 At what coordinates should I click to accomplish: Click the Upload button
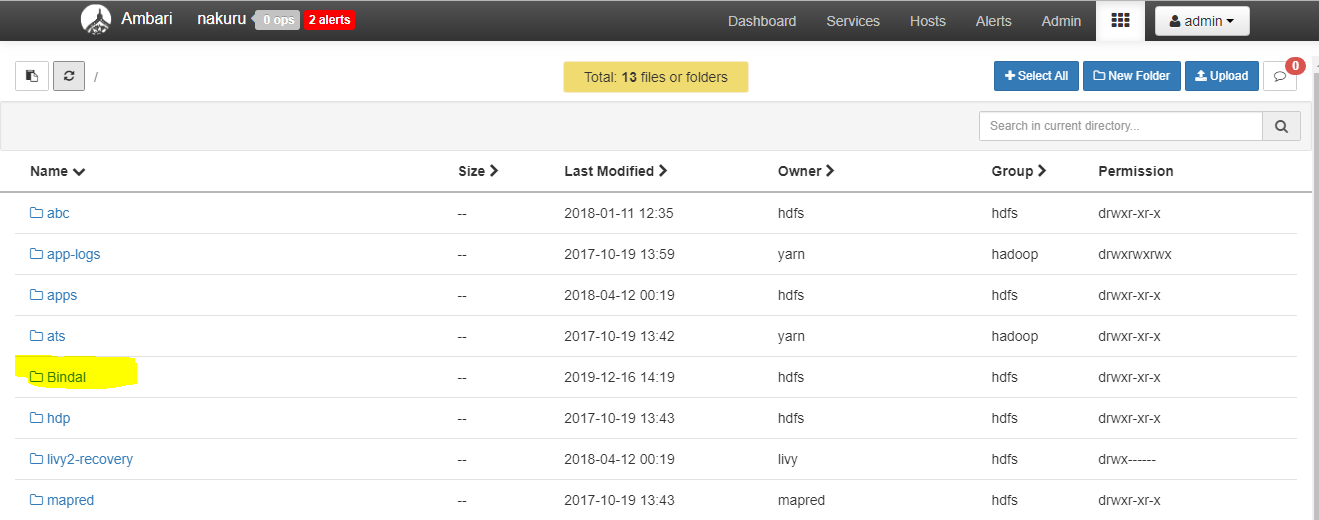pos(1221,76)
